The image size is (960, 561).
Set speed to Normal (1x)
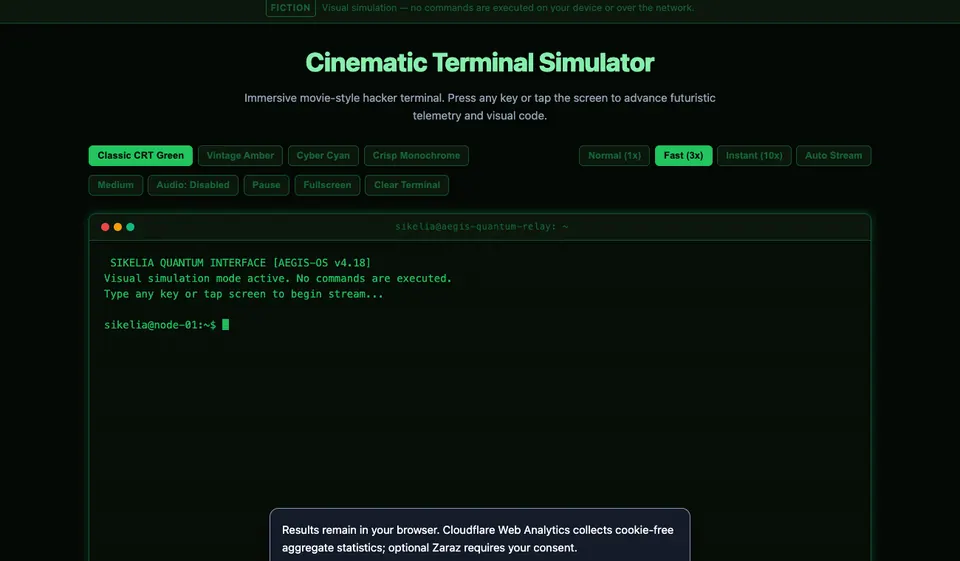click(x=614, y=156)
